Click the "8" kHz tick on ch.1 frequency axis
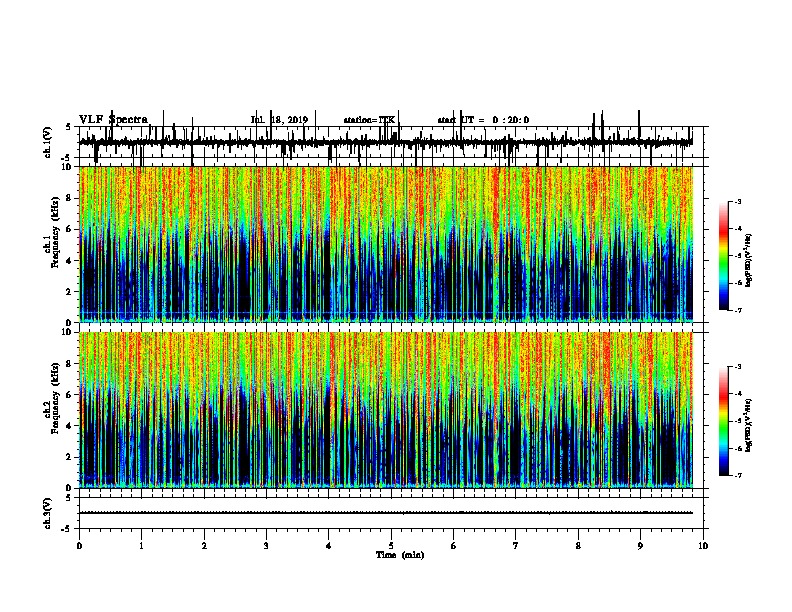 [70, 198]
